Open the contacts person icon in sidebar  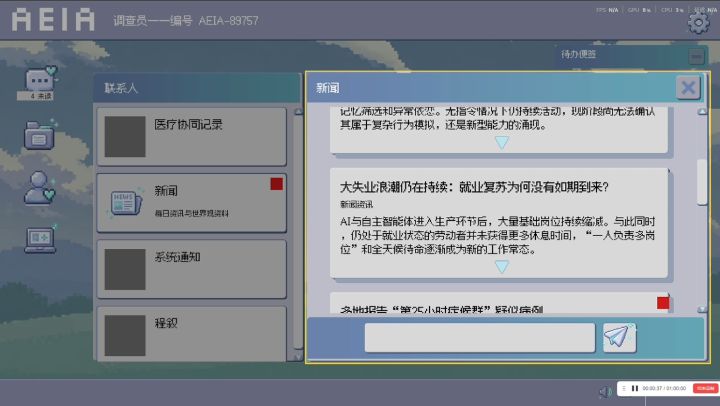pos(39,187)
